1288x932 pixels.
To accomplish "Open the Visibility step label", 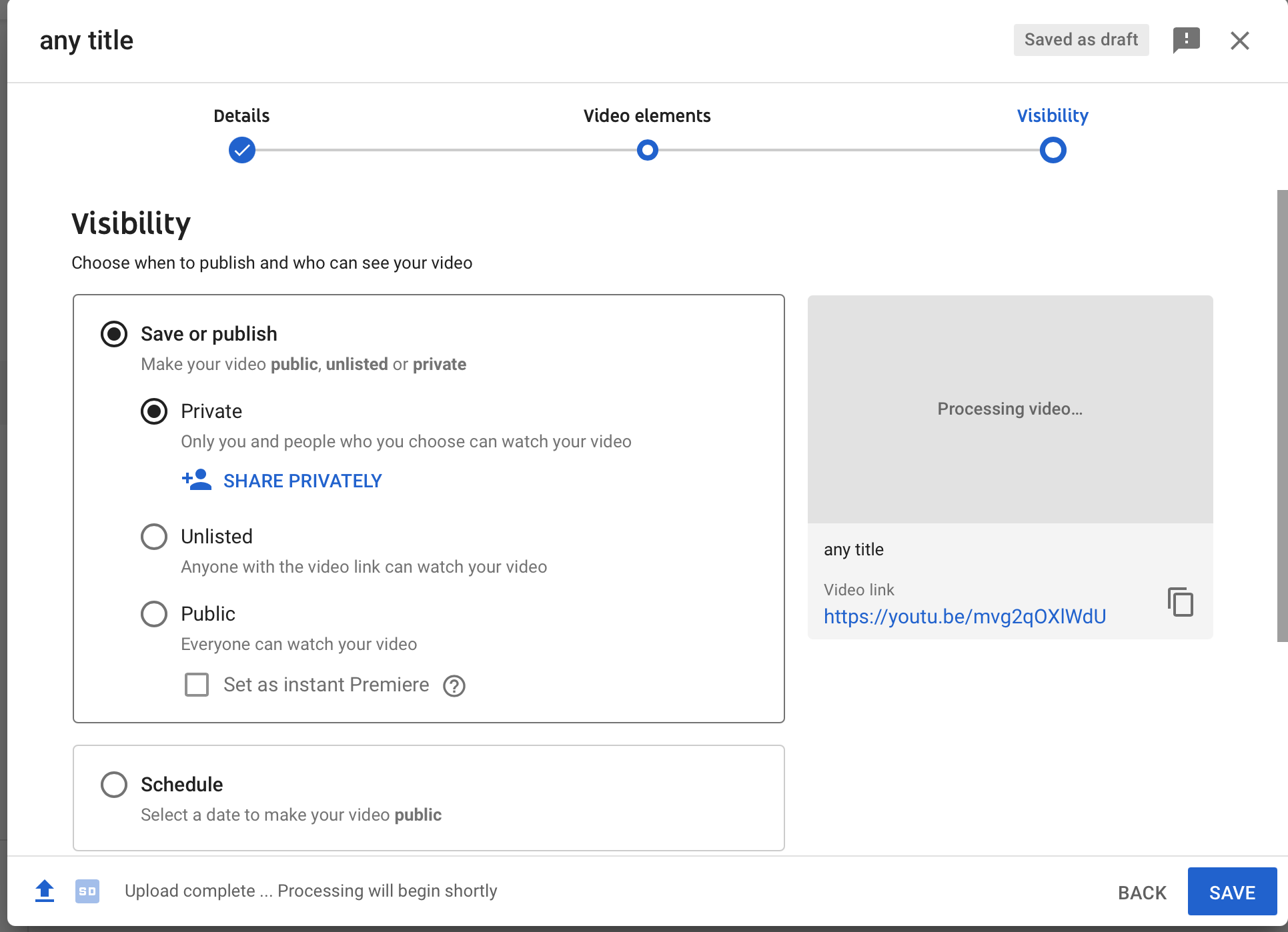I will [1053, 116].
